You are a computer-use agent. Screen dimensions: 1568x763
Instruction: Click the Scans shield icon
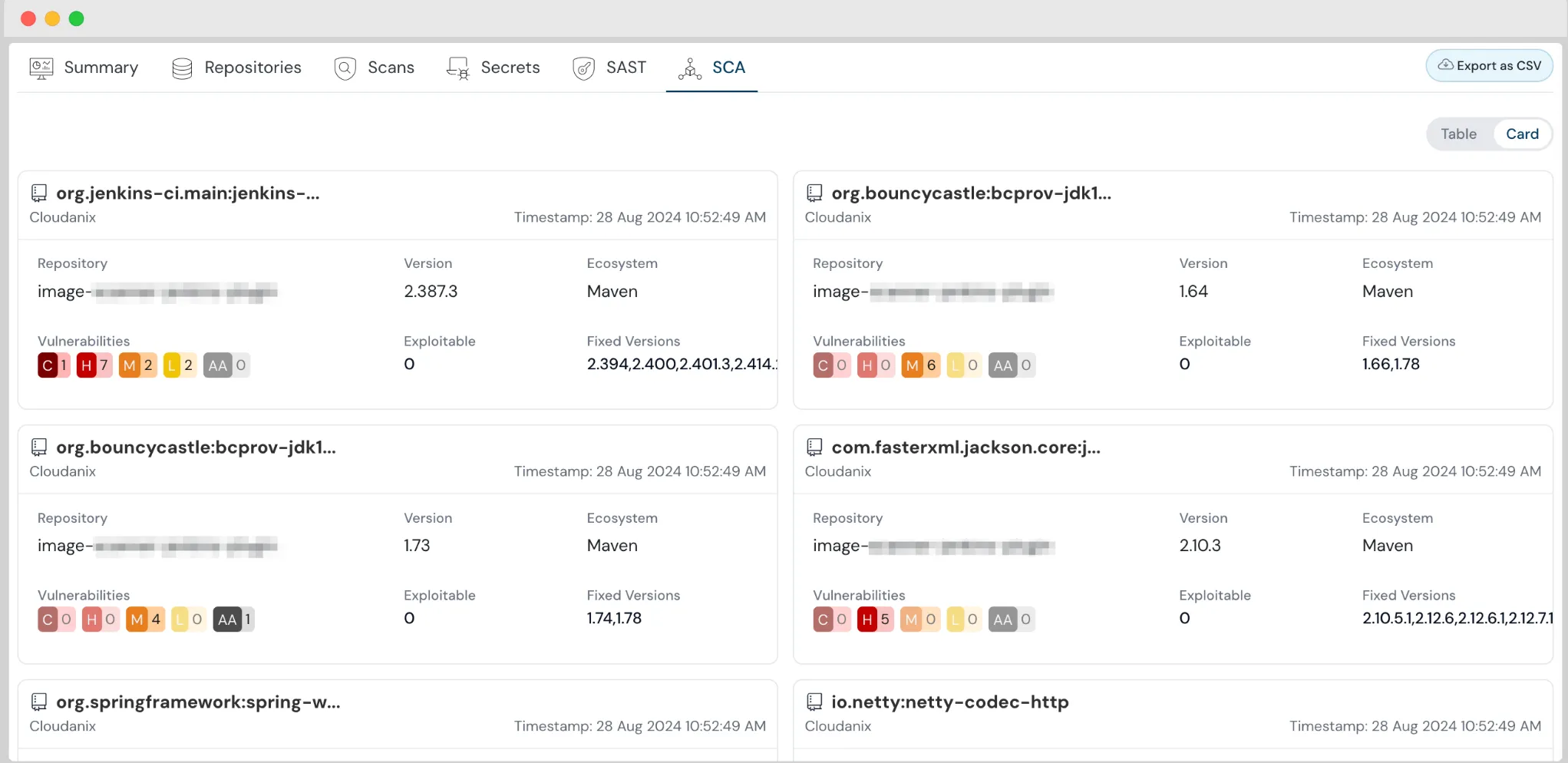click(345, 68)
